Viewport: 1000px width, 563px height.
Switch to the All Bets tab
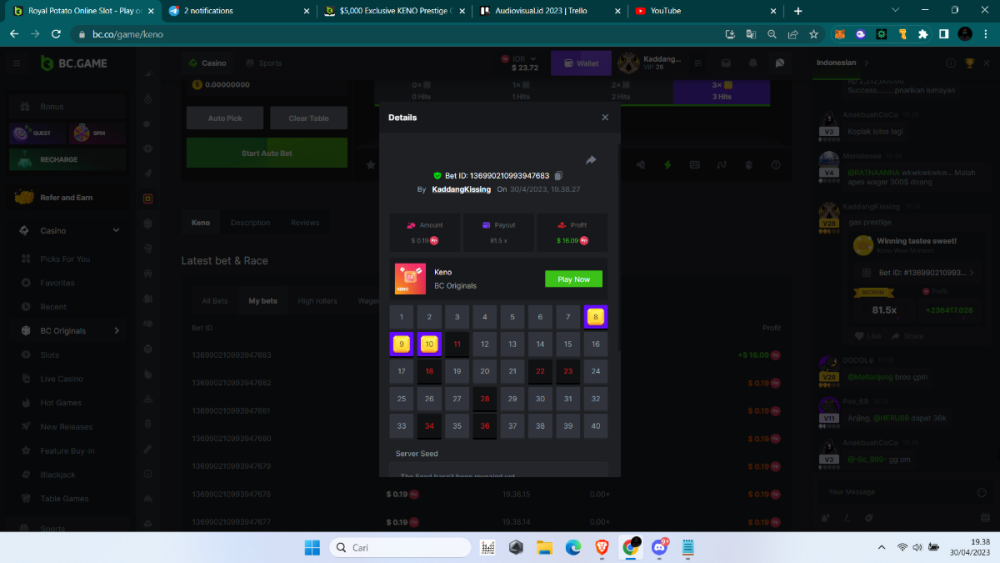[214, 301]
